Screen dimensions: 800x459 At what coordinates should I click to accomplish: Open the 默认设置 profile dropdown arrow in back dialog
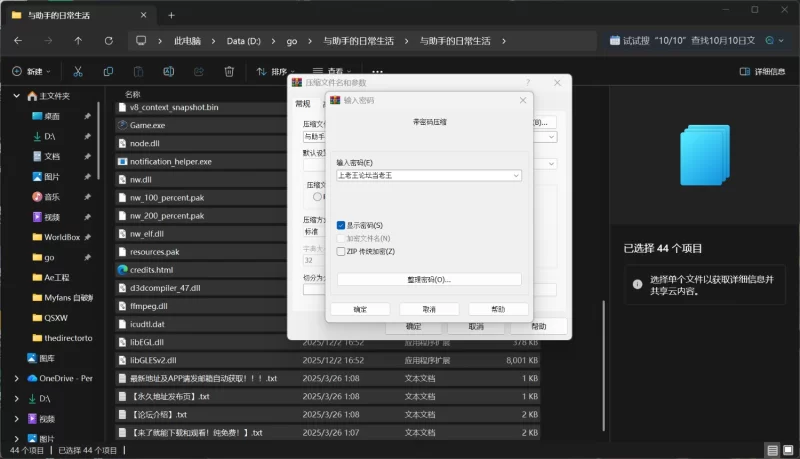coord(551,164)
